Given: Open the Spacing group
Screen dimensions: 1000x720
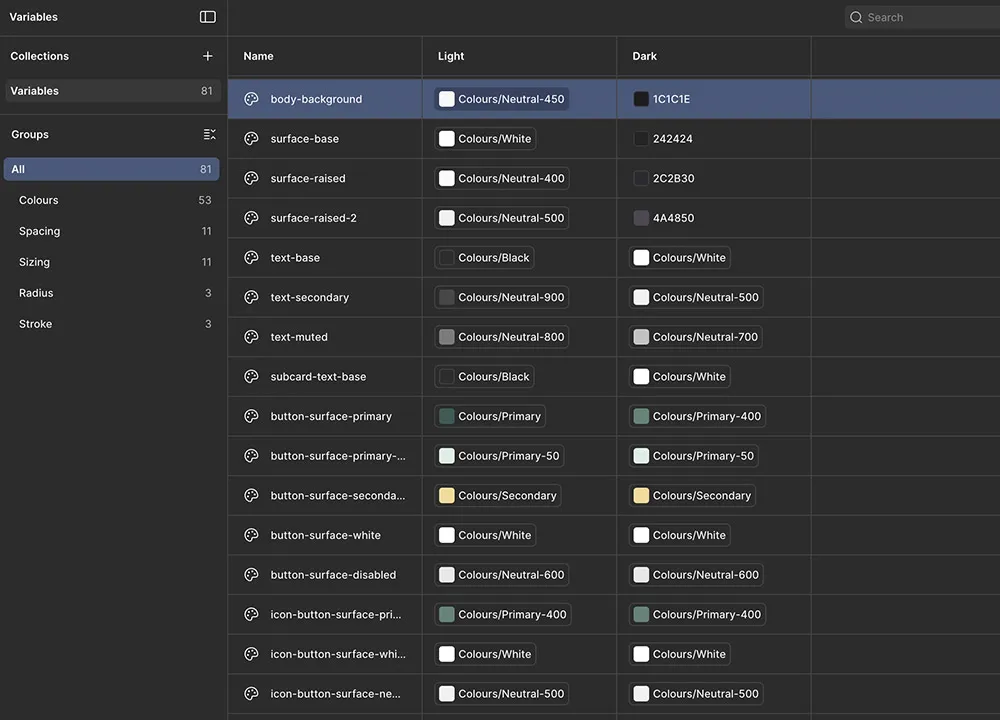Looking at the screenshot, I should 112,231.
